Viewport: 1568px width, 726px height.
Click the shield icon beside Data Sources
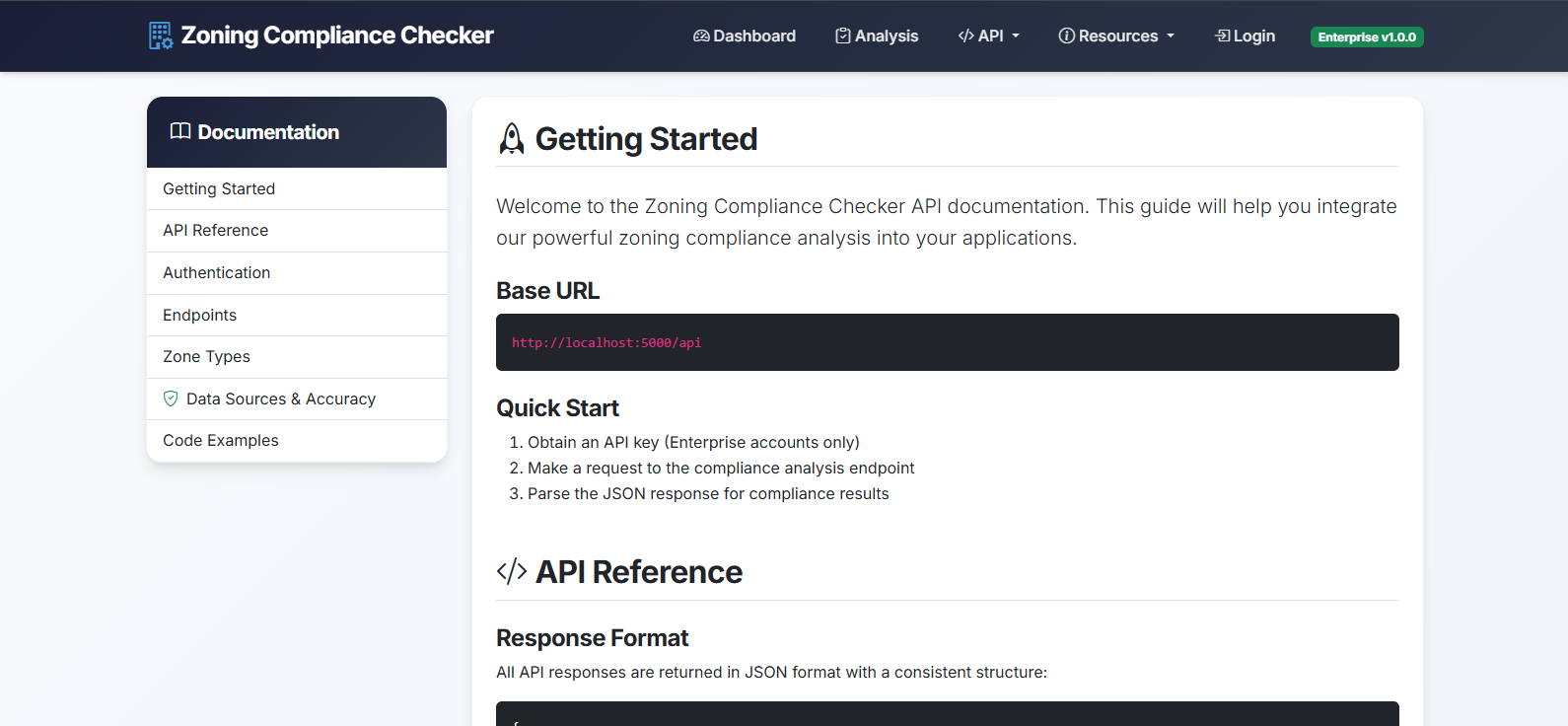(171, 399)
